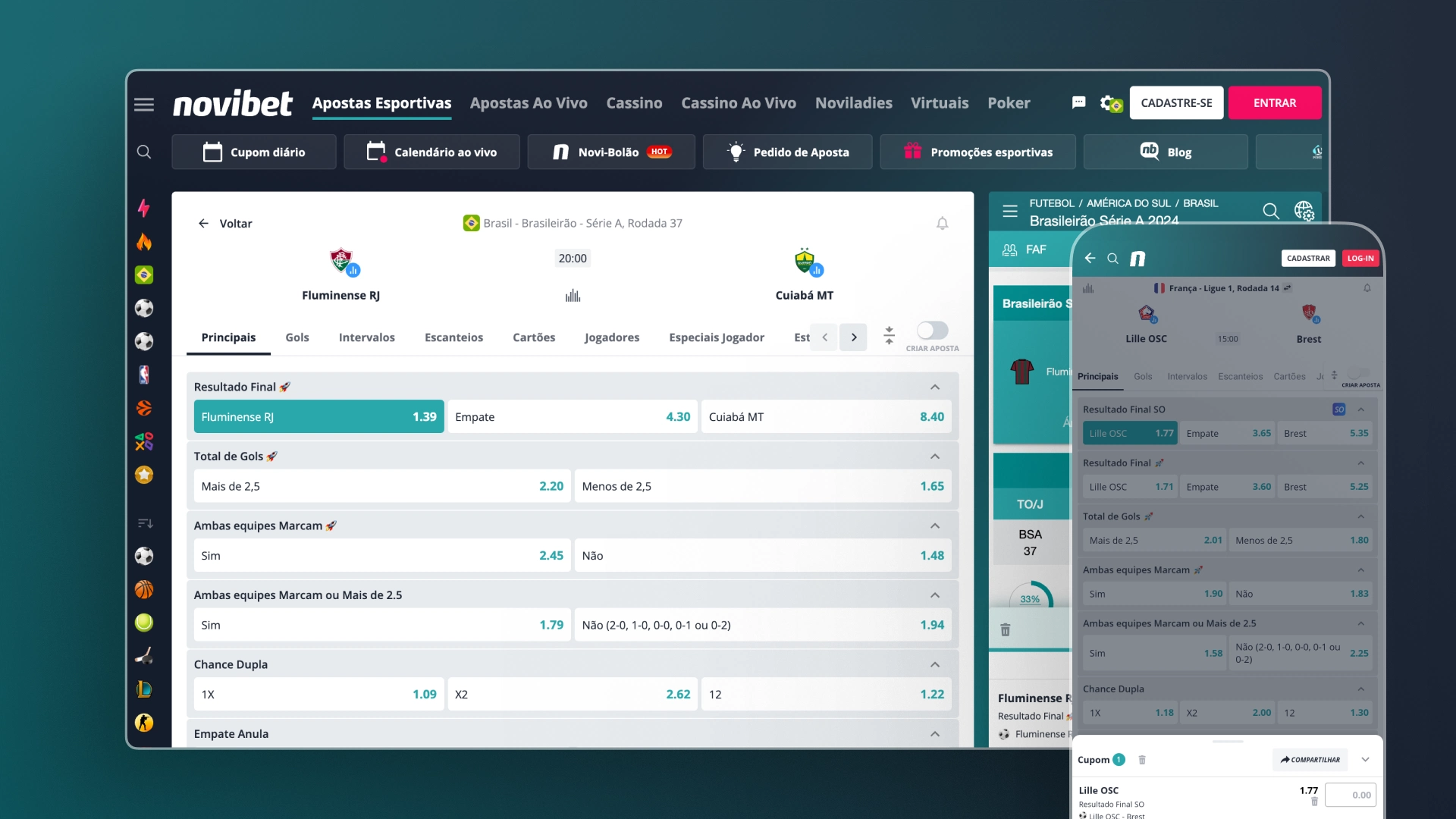
Task: Click search icon in mobile app header
Action: click(x=1112, y=259)
